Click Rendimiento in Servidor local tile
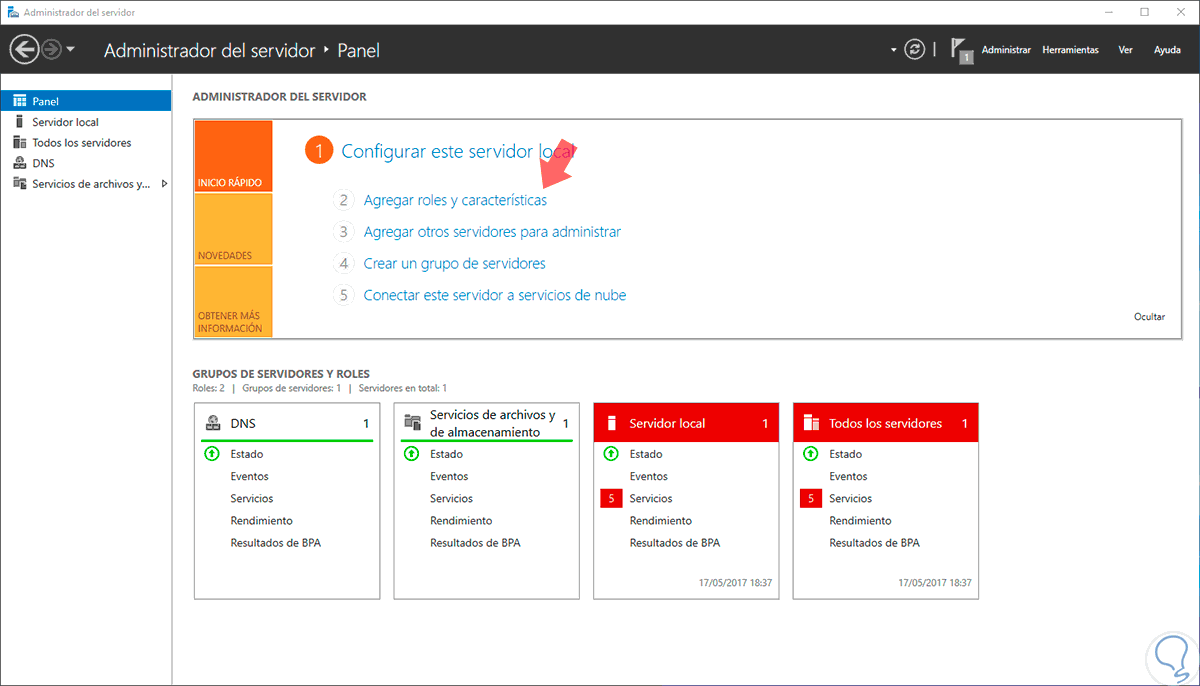The width and height of the screenshot is (1200, 686). click(x=660, y=520)
